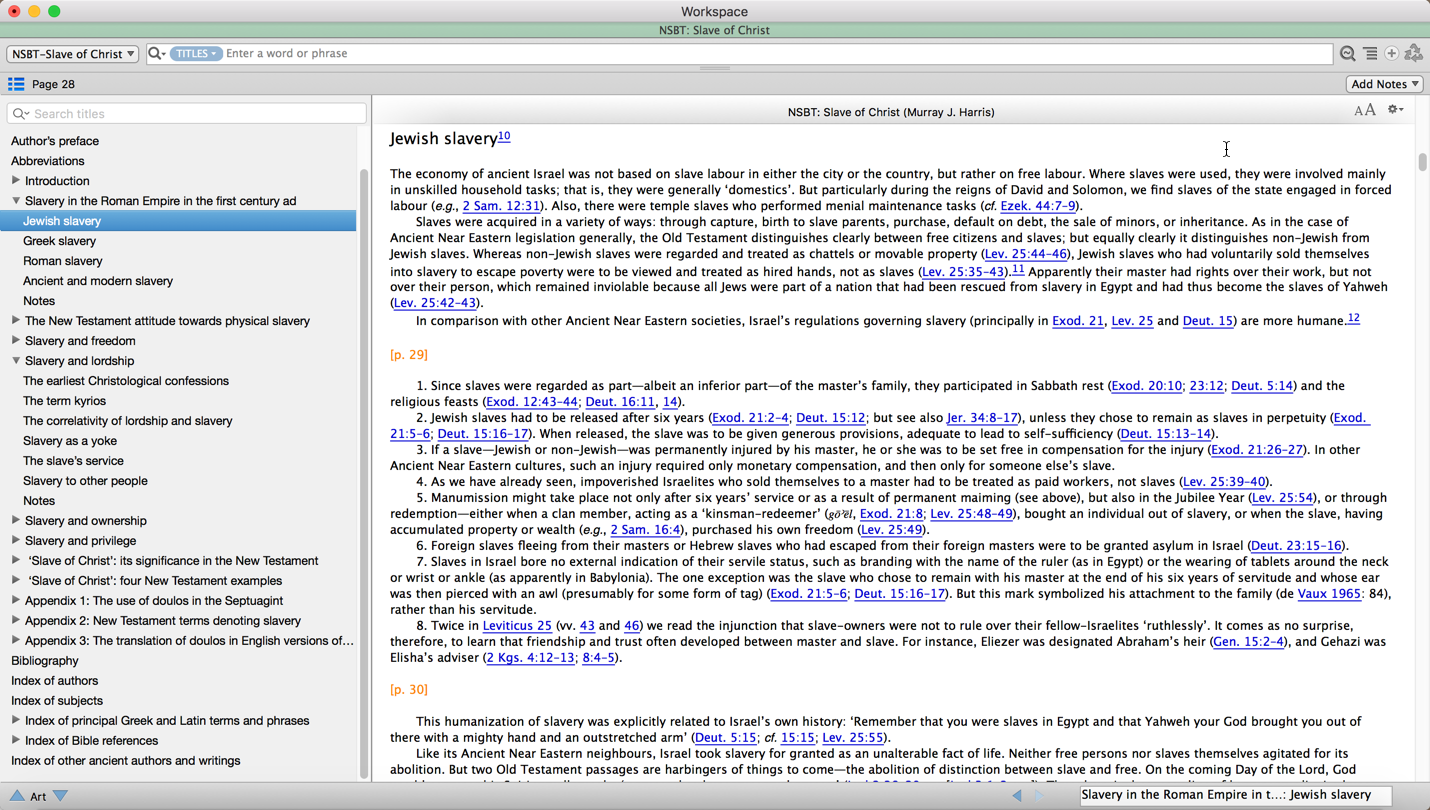This screenshot has height=810, width=1430.
Task: Click the Search titles field
Action: coord(186,114)
